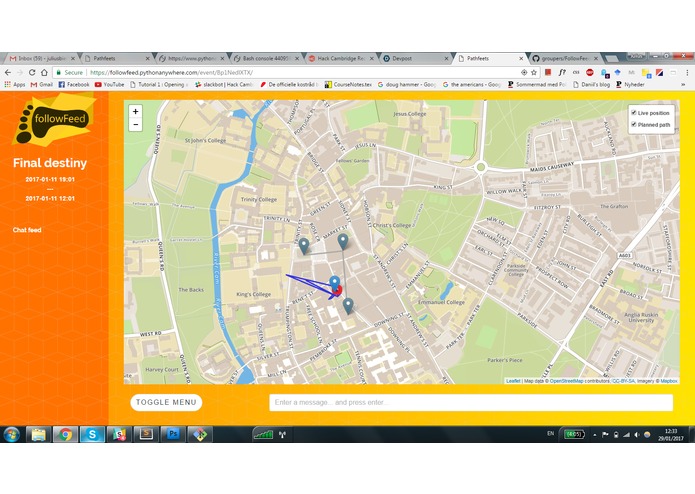695x494 pixels.
Task: Switch to the Hack Cambridge tab
Action: tap(341, 58)
